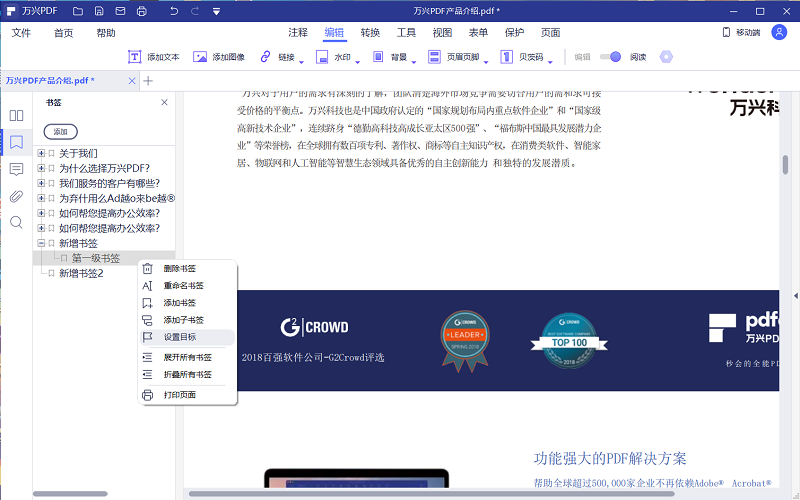Select the 第一级书签 bookmark
This screenshot has height=500, width=800.
[x=95, y=258]
